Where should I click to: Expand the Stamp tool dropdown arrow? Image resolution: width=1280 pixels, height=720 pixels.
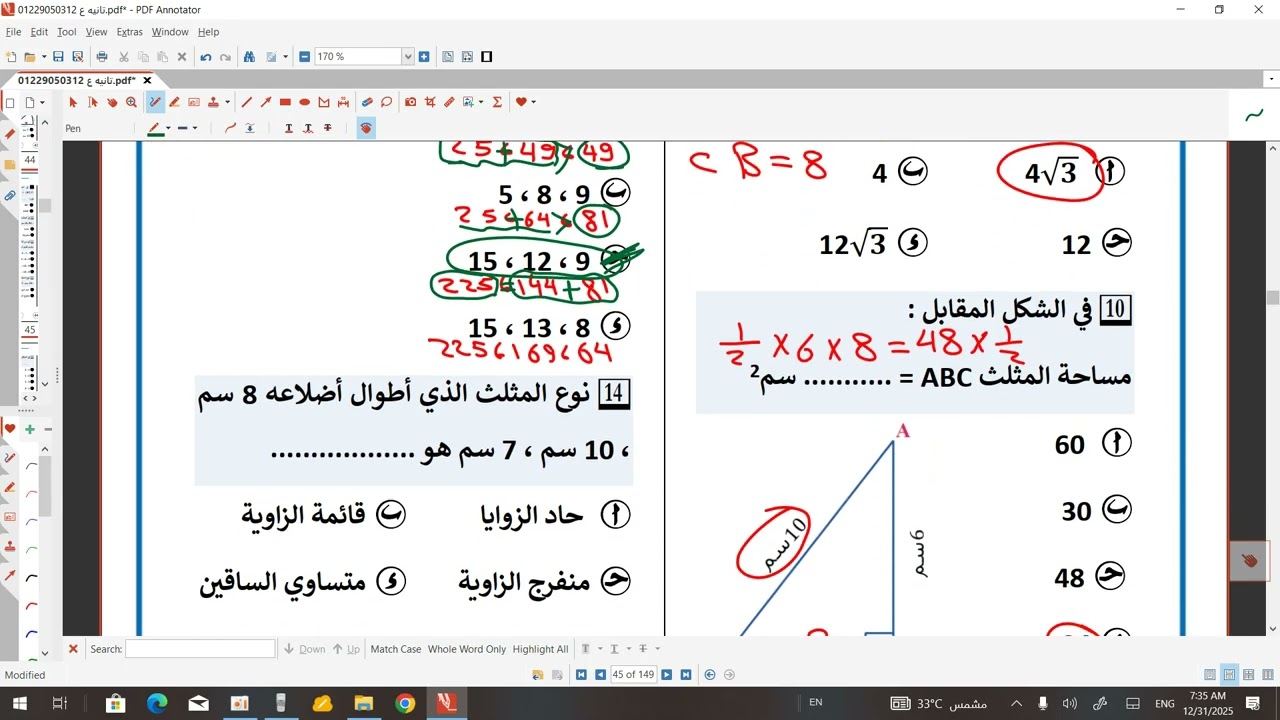coord(228,102)
